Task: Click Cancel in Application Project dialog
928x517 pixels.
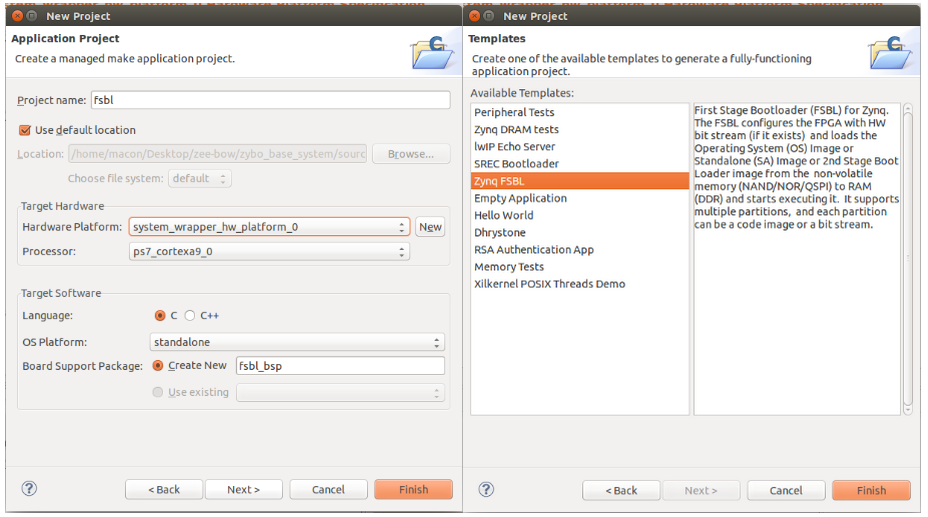Action: point(328,490)
